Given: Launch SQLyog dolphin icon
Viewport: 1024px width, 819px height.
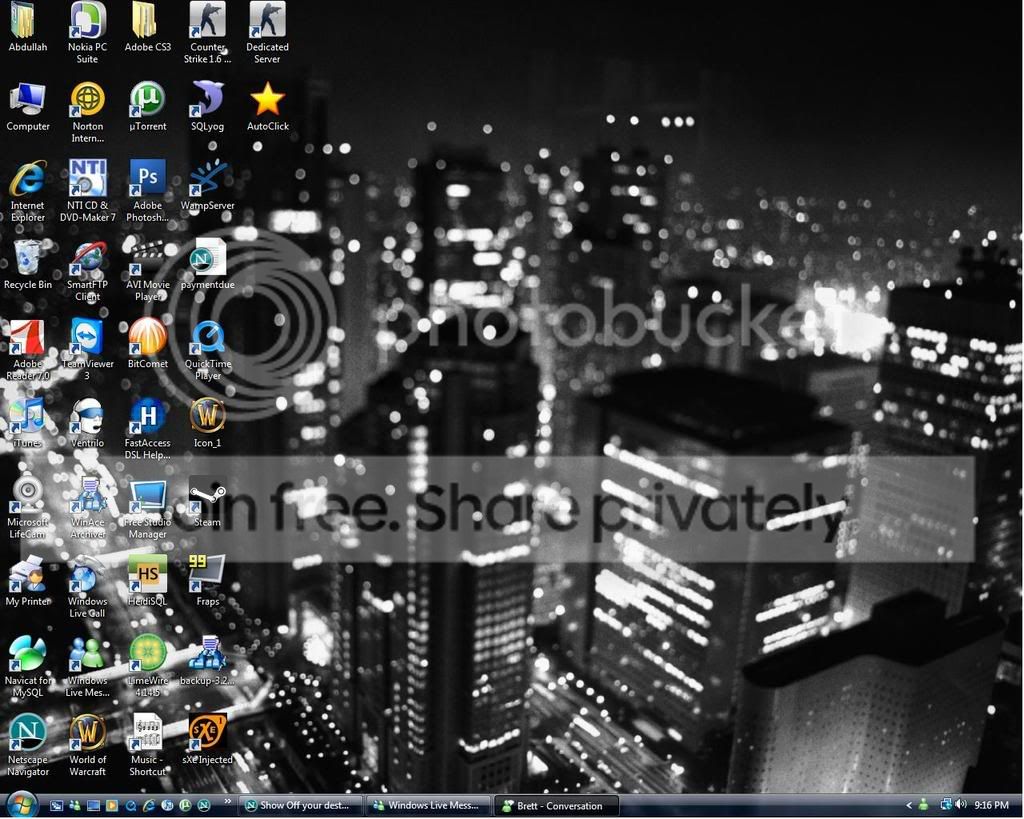Looking at the screenshot, I should click(208, 107).
